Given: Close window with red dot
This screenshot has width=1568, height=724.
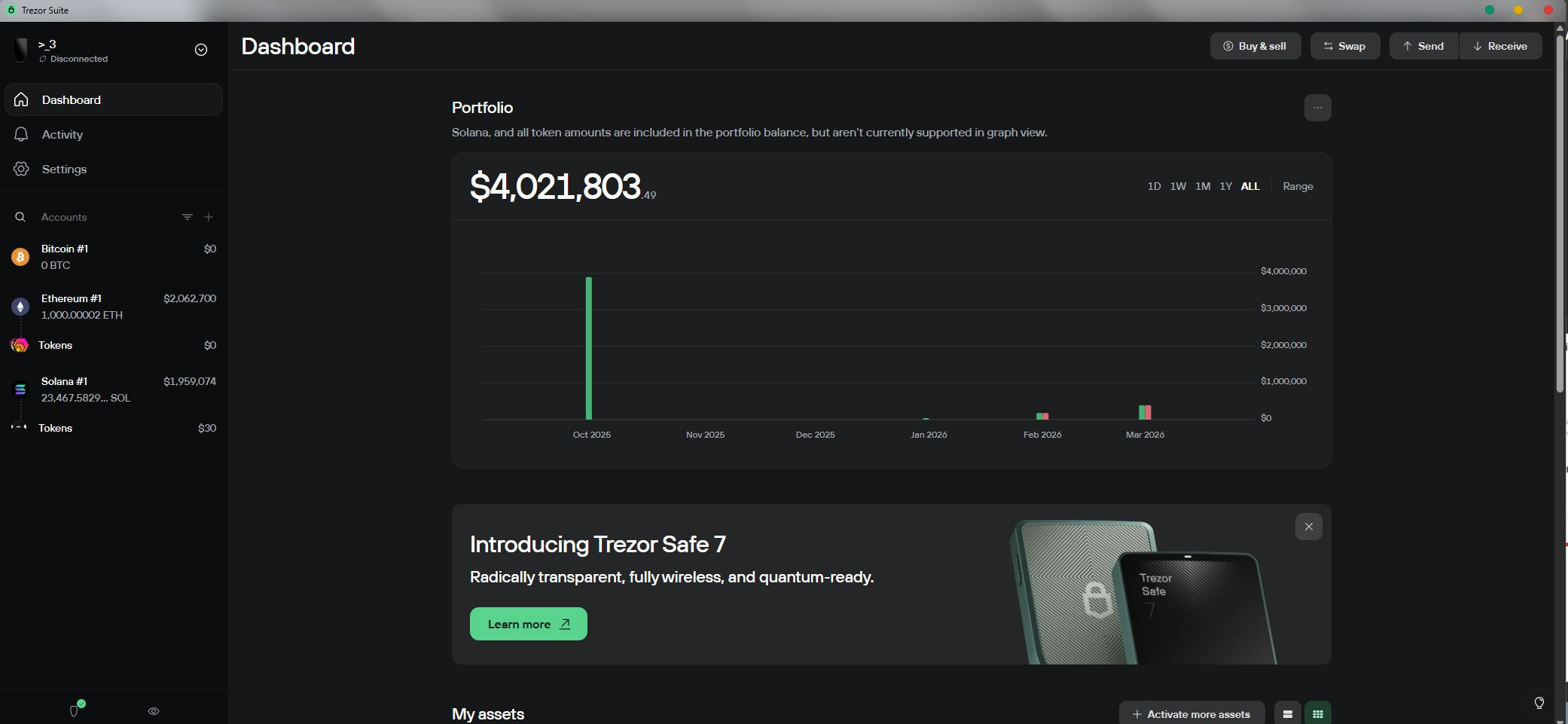Looking at the screenshot, I should (x=1548, y=10).
